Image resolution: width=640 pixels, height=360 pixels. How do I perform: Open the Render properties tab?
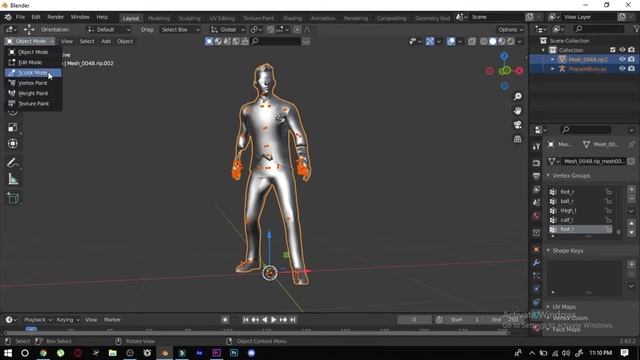536,163
